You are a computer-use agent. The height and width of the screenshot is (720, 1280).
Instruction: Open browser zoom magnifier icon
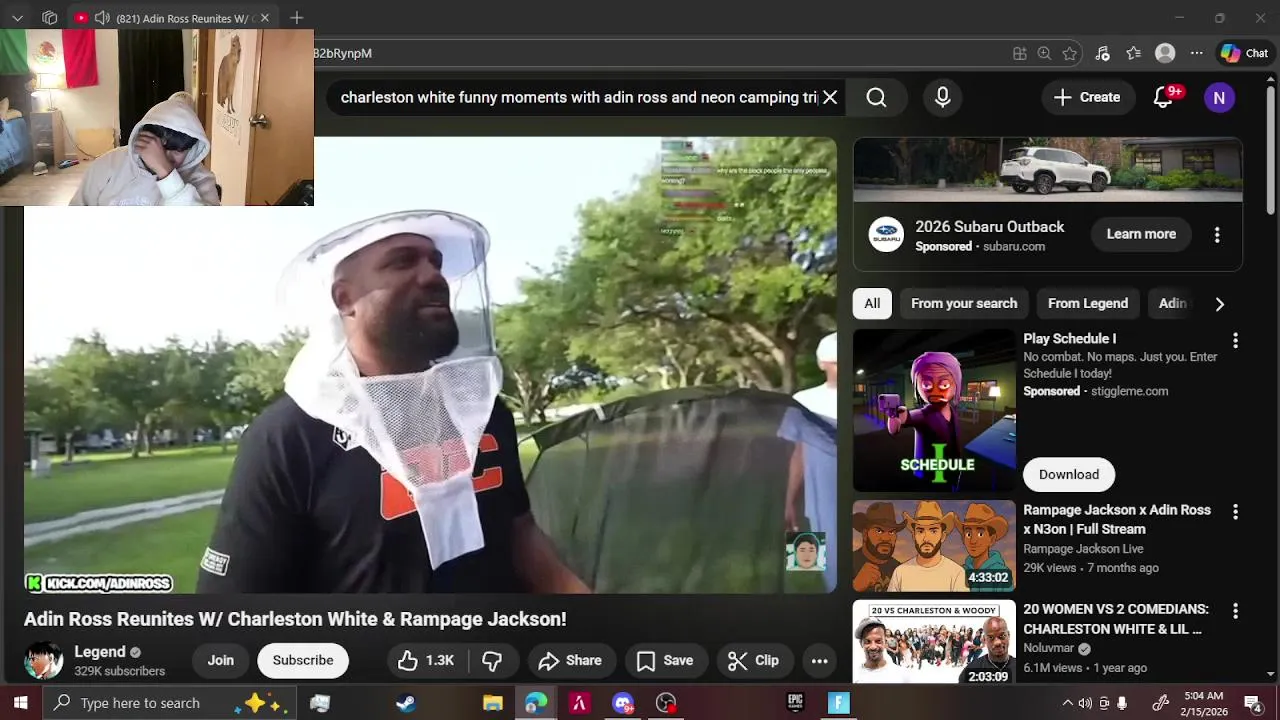(1044, 53)
